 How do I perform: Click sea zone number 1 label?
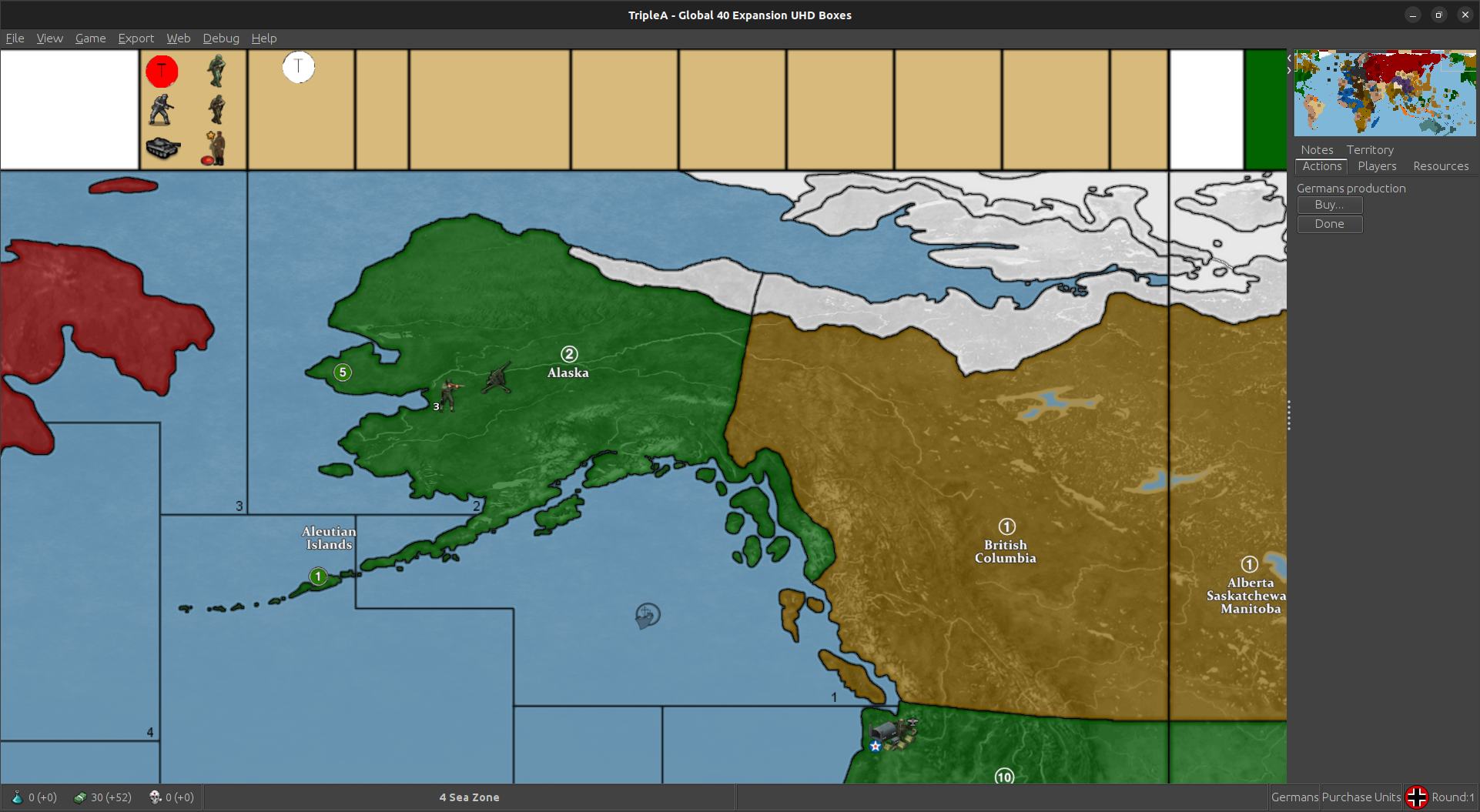click(x=834, y=697)
